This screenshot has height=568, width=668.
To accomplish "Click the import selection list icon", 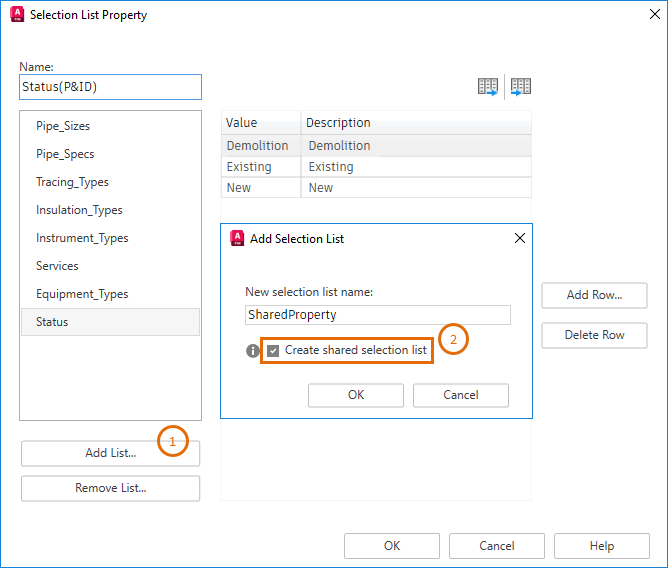I will coord(521,87).
